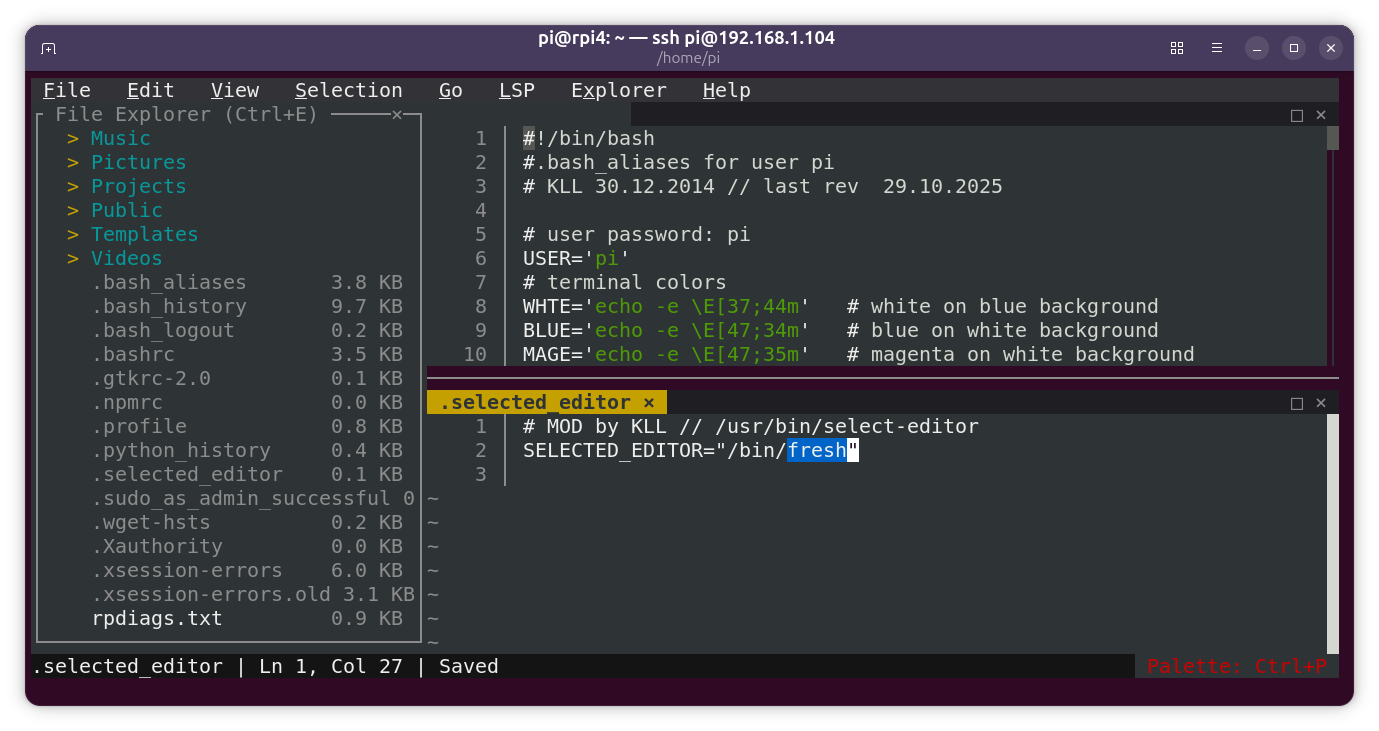This screenshot has width=1379, height=731.
Task: Open the terminal hamburger menu
Action: (x=1217, y=48)
